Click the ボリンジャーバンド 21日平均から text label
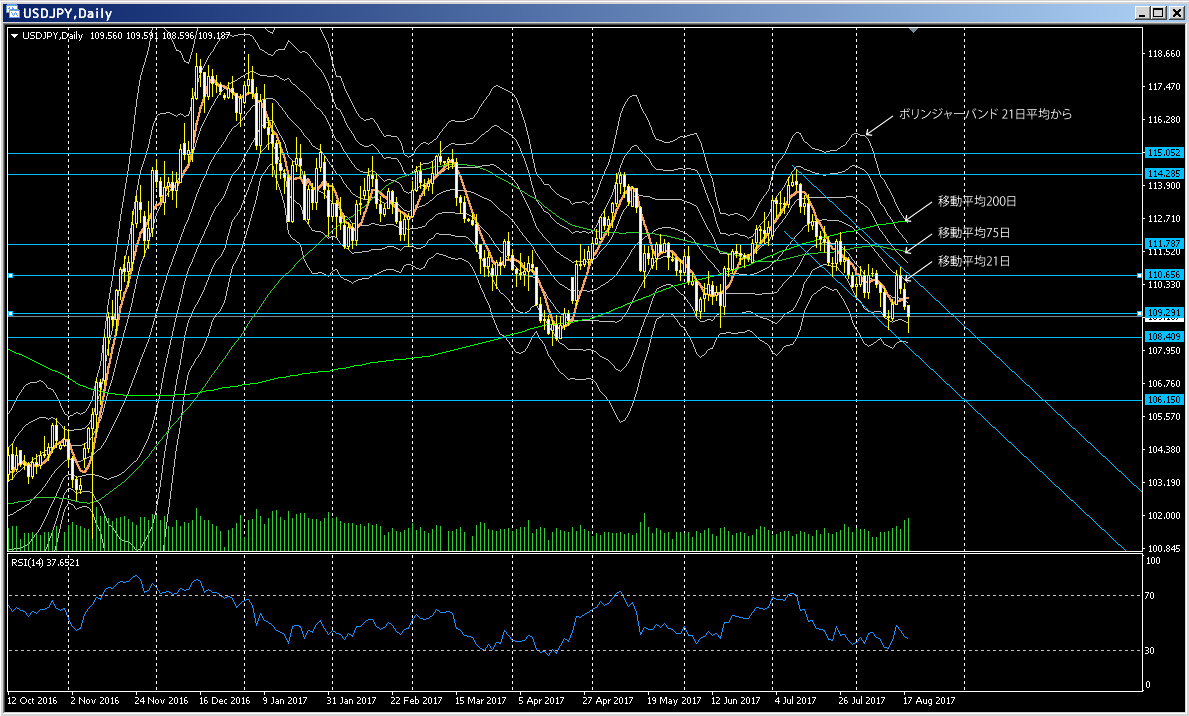Image resolution: width=1189 pixels, height=716 pixels. click(x=985, y=115)
